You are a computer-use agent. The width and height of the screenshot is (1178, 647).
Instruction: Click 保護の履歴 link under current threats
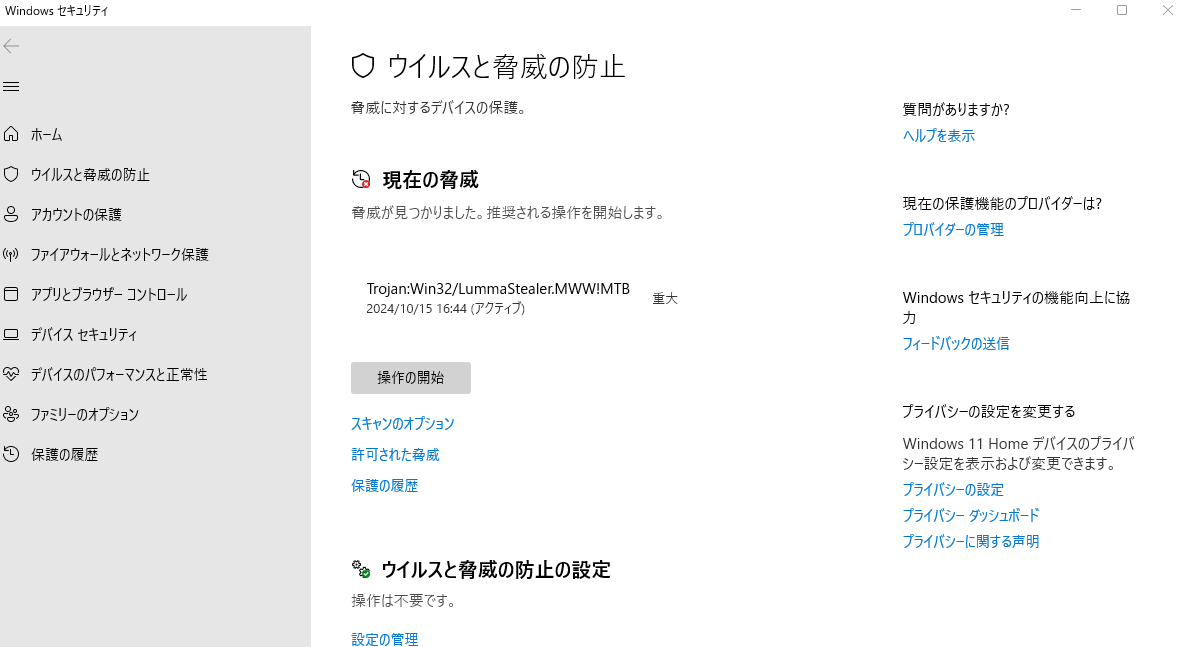click(384, 486)
